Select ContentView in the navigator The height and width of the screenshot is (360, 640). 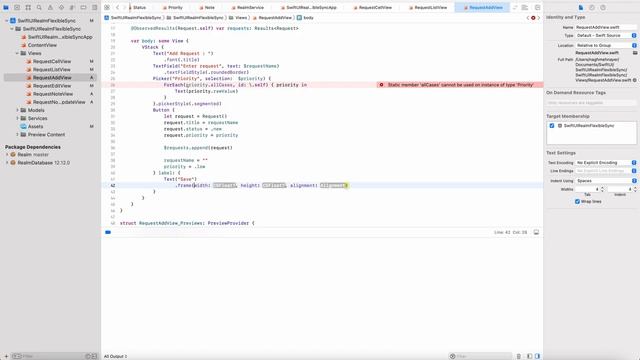pyautogui.click(x=42, y=45)
